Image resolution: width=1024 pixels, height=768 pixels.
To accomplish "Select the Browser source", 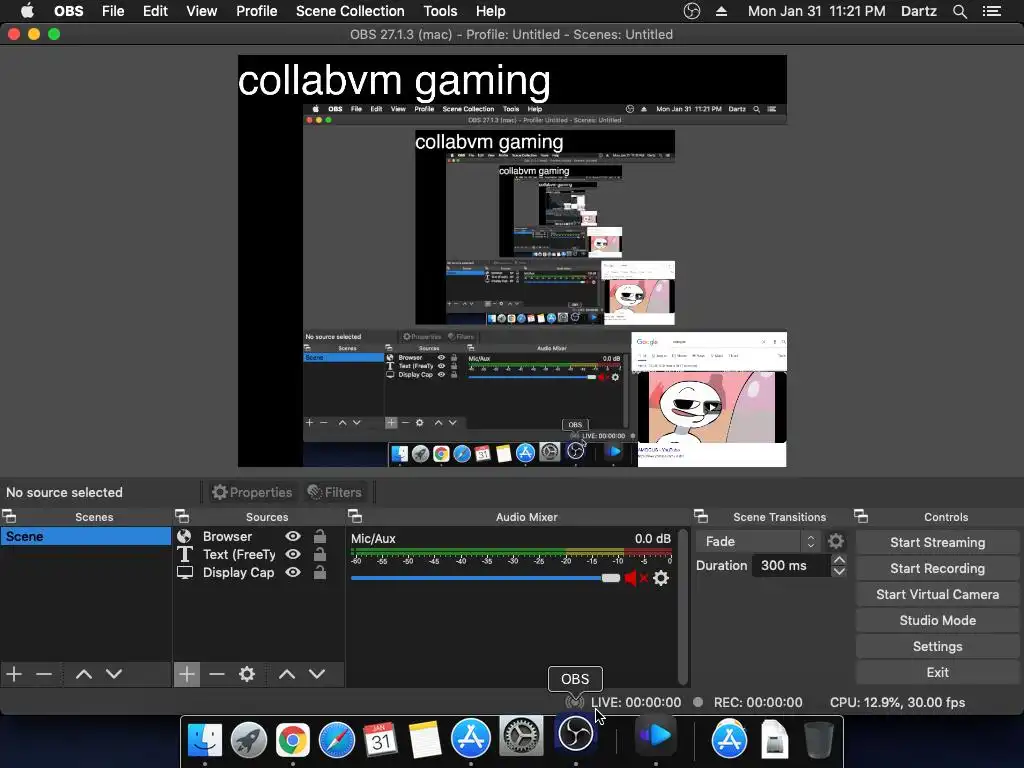I will [x=227, y=536].
